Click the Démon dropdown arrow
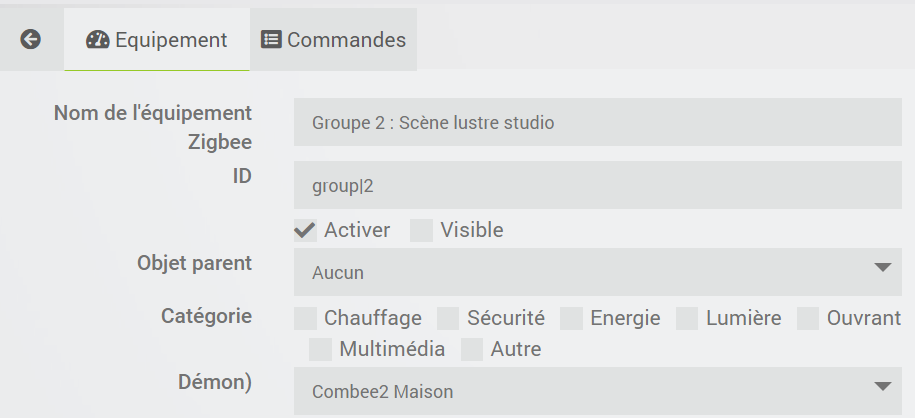The height and width of the screenshot is (418, 915). pos(882,386)
